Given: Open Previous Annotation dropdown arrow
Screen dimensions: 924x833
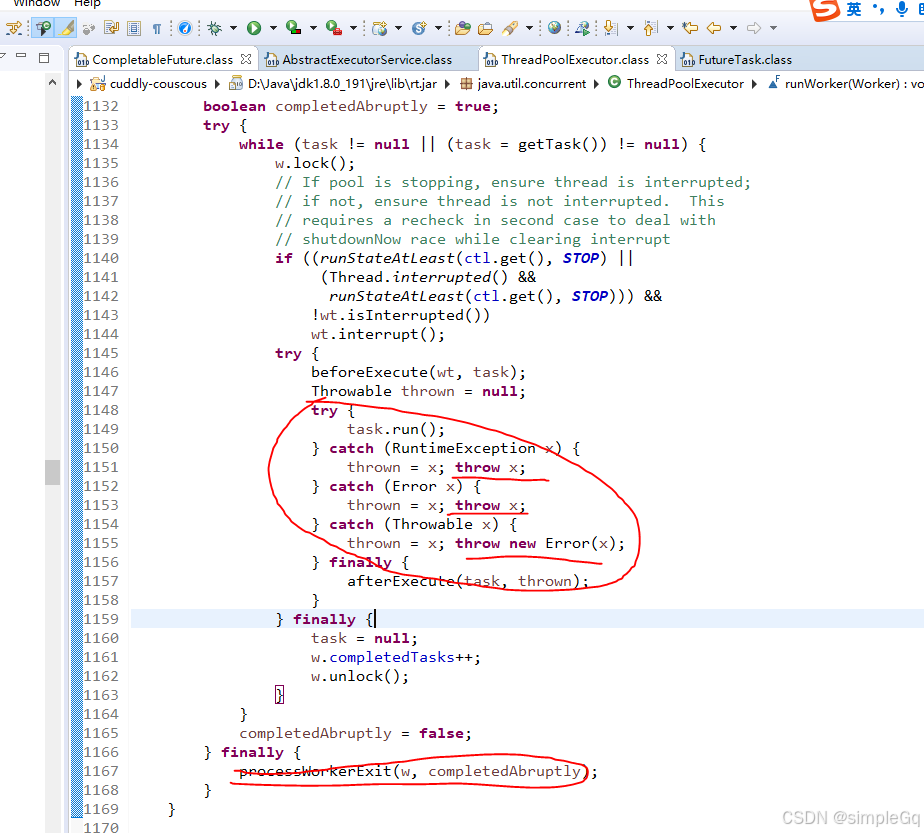Looking at the screenshot, I should tap(670, 28).
